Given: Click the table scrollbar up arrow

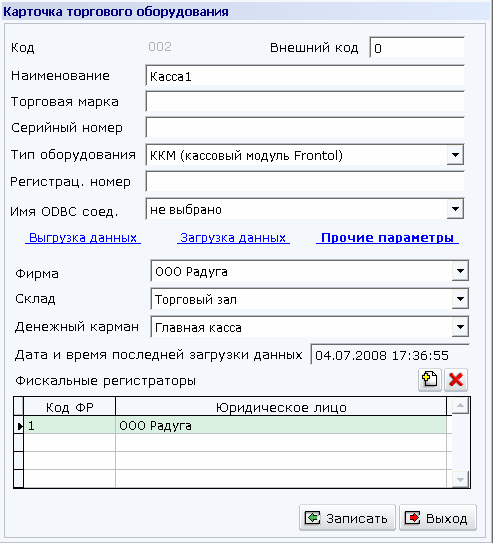Looking at the screenshot, I should pyautogui.click(x=460, y=406).
